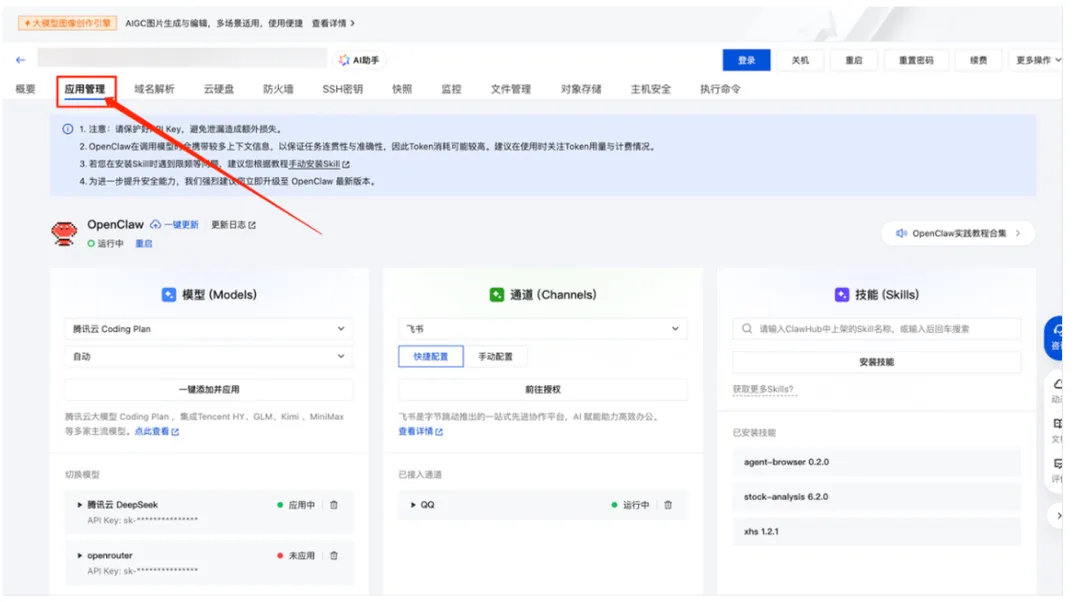Expand the 腾讯云 DeepSeek model row
Screen dimensions: 1080x602
79,505
